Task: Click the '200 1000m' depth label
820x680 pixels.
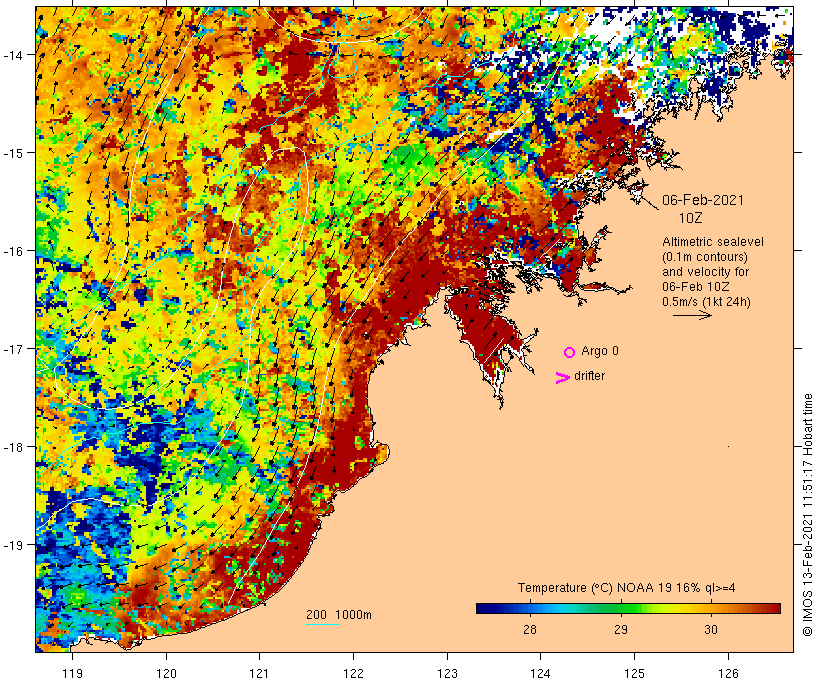Action: [x=339, y=615]
